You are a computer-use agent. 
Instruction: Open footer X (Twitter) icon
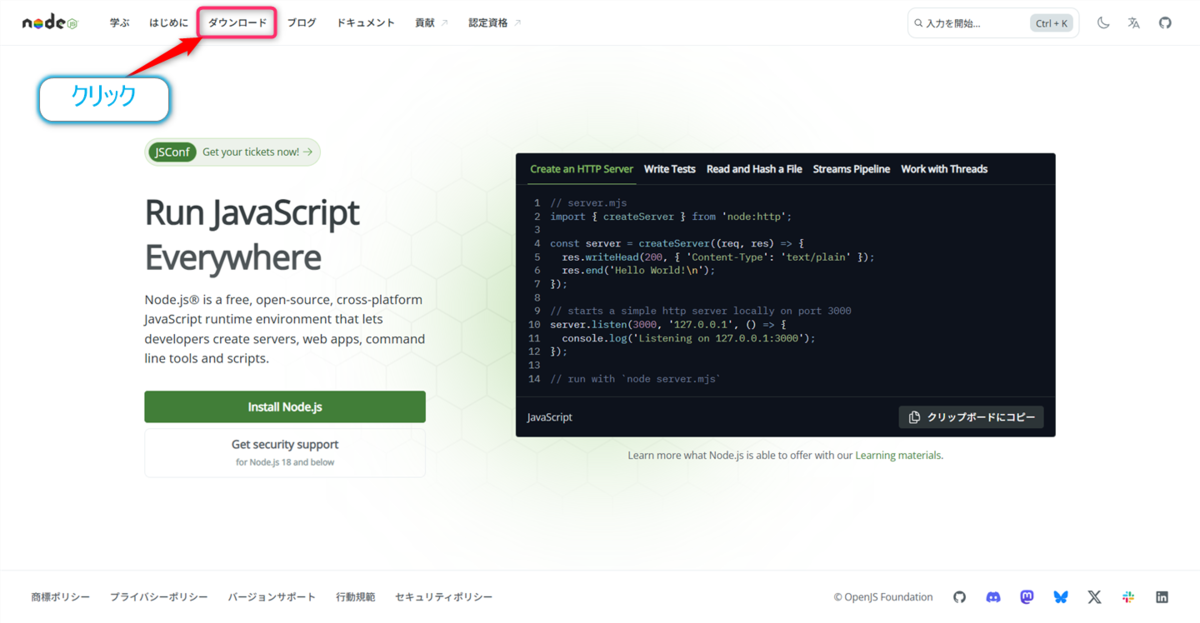(x=1094, y=597)
